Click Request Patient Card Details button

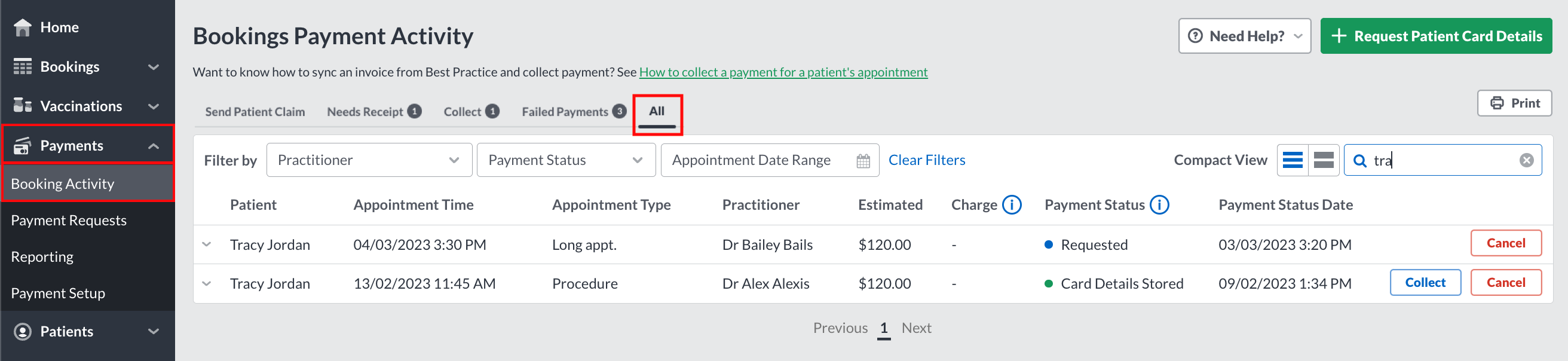point(1436,36)
